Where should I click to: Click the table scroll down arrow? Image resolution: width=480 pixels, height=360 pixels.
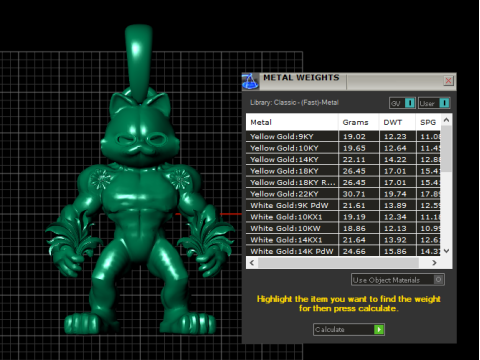447,251
